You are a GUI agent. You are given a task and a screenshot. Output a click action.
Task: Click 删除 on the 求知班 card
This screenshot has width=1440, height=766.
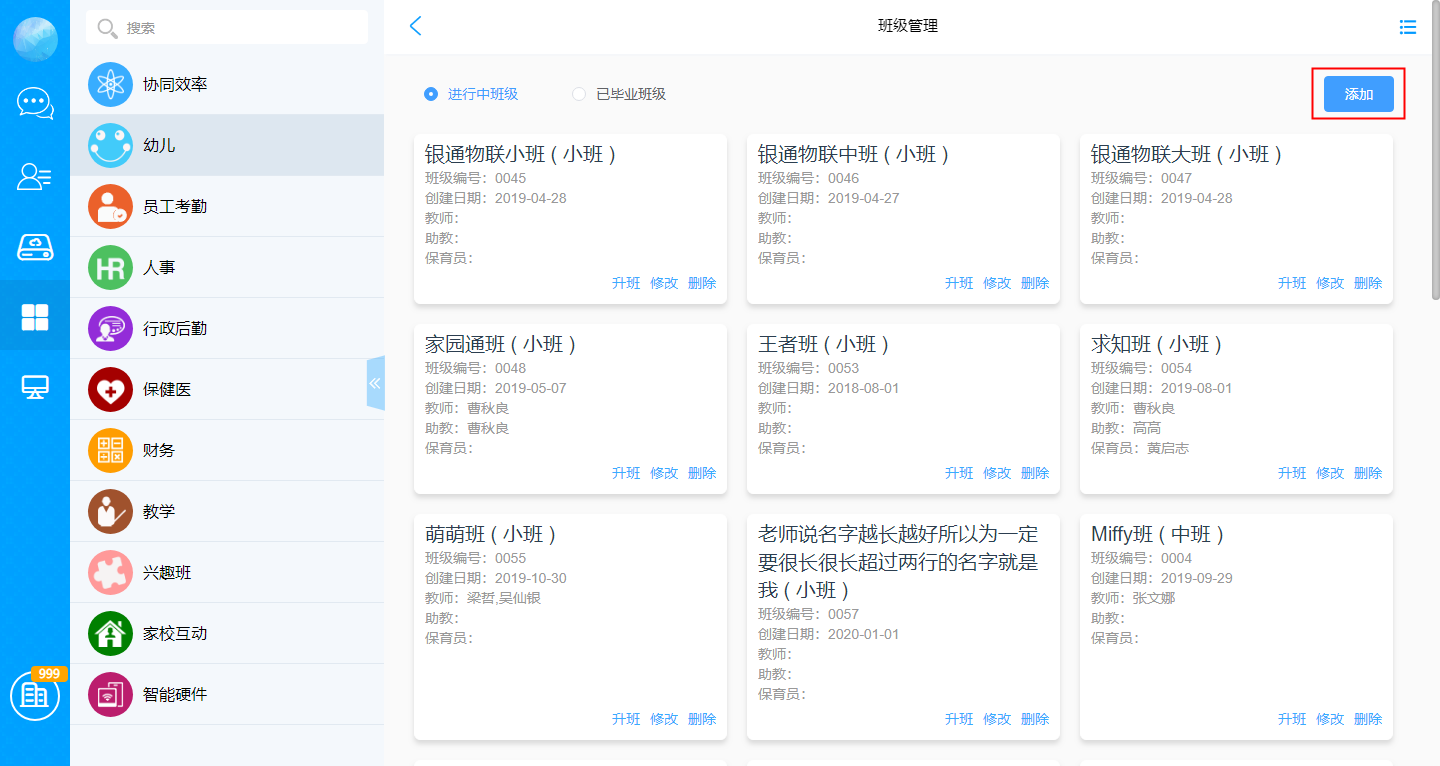[x=1368, y=473]
